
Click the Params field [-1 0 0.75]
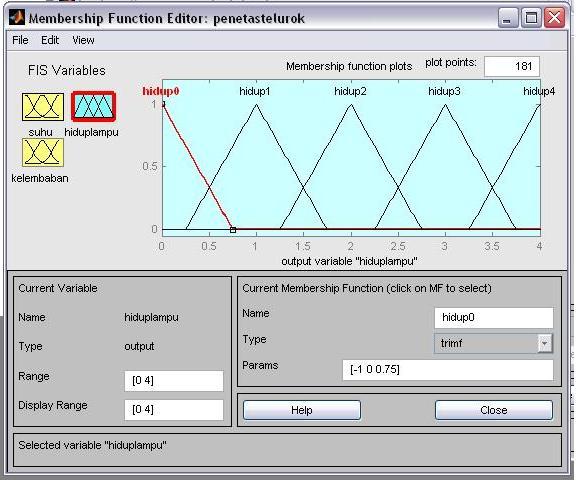pos(448,370)
